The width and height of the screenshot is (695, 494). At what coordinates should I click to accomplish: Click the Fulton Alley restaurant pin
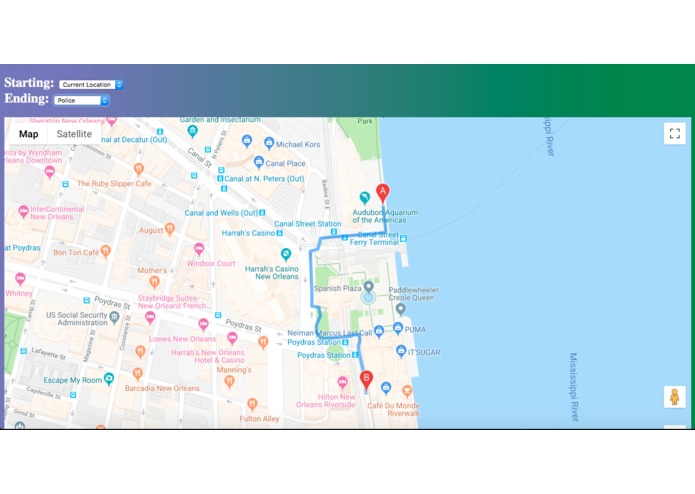(x=252, y=404)
